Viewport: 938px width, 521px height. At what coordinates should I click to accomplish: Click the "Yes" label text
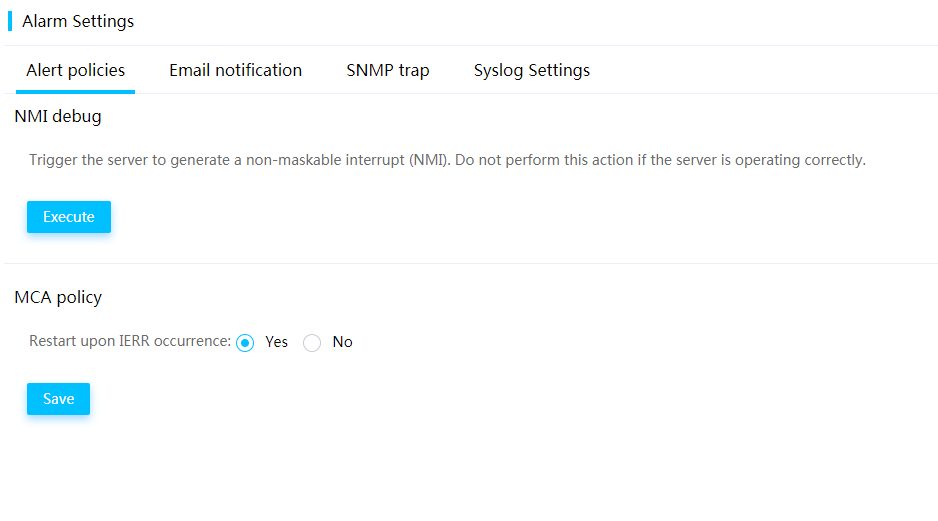coord(276,342)
